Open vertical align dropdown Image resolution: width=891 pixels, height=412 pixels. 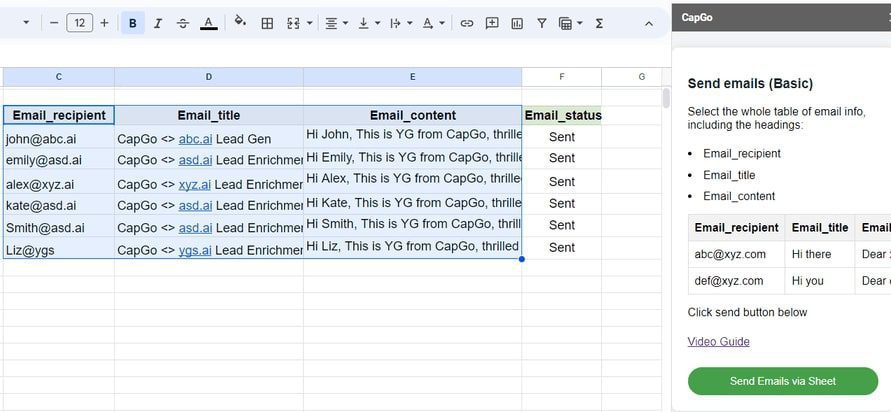point(368,23)
